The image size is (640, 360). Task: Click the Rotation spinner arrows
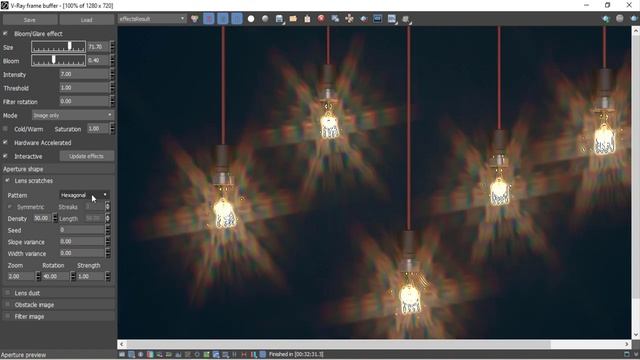pos(73,276)
